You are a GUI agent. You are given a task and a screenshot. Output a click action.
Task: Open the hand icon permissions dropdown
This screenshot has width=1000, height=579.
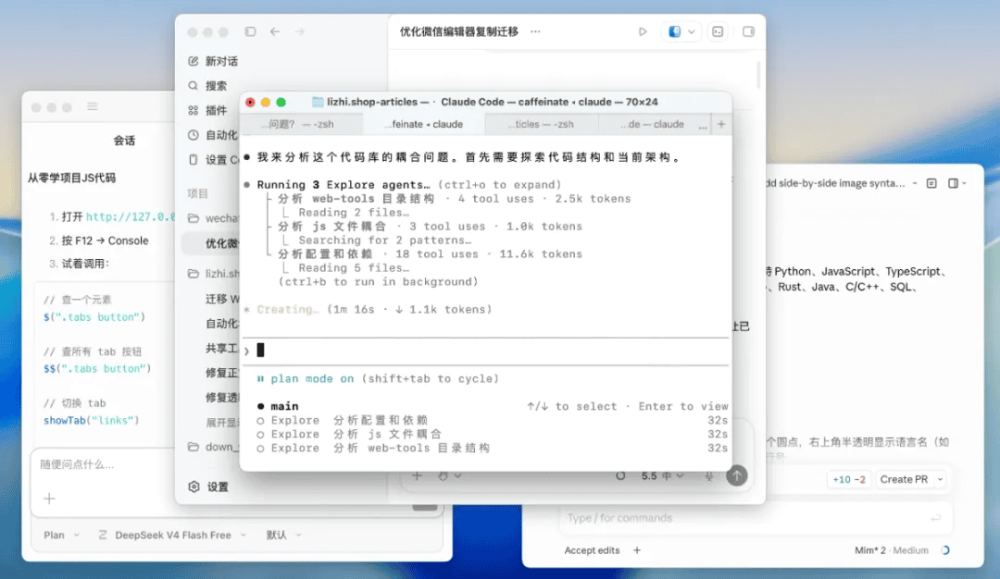click(x=450, y=476)
